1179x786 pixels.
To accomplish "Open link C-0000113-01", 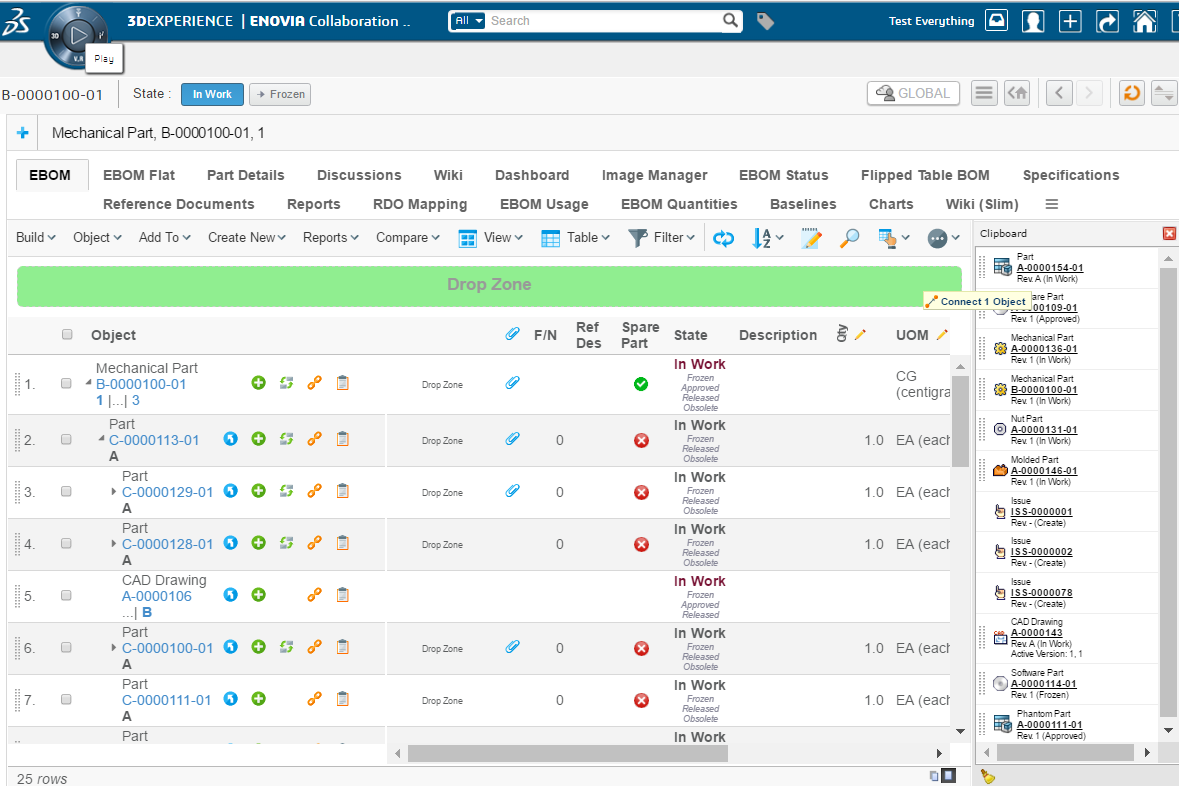I will (154, 440).
